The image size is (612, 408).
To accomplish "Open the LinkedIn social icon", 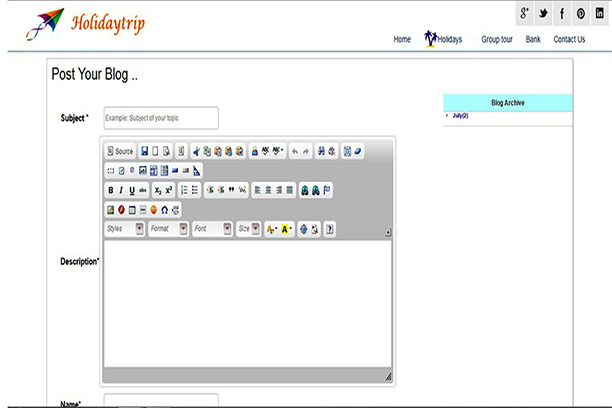I will click(600, 14).
